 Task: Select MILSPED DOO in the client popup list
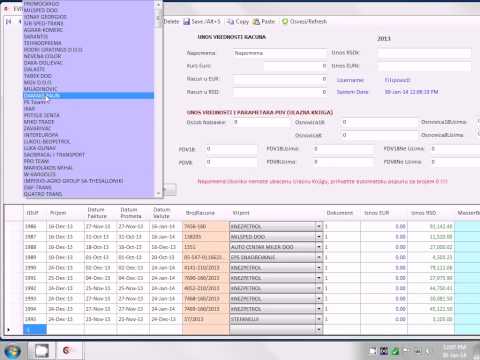[x=89, y=10]
